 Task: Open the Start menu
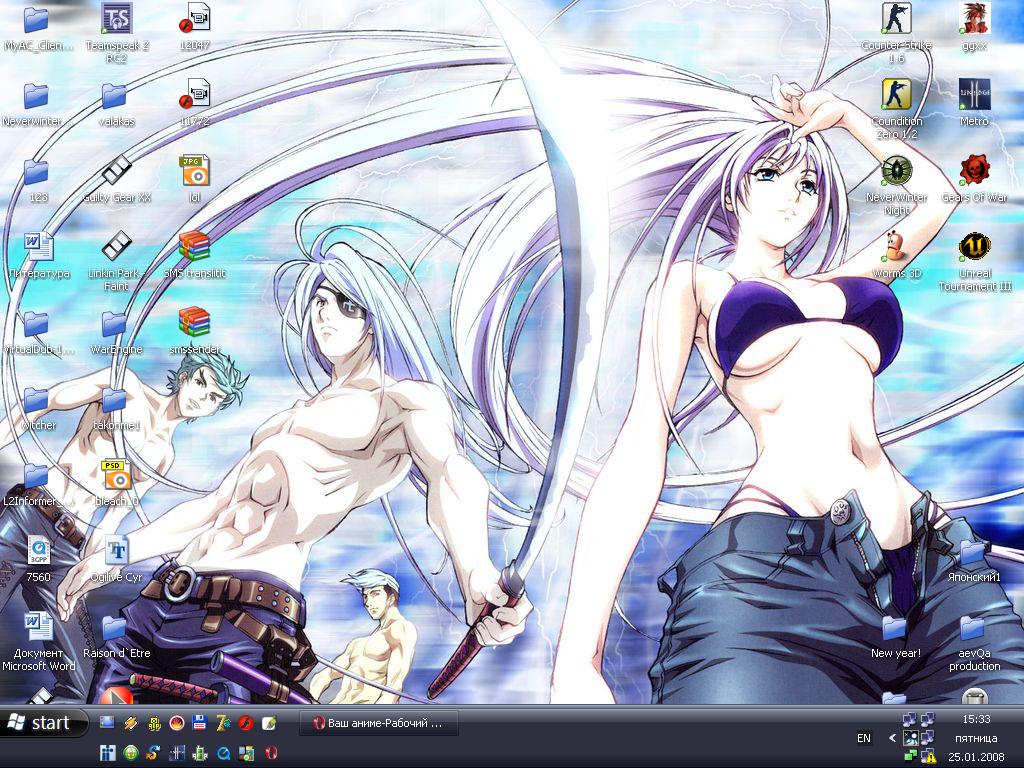(44, 722)
